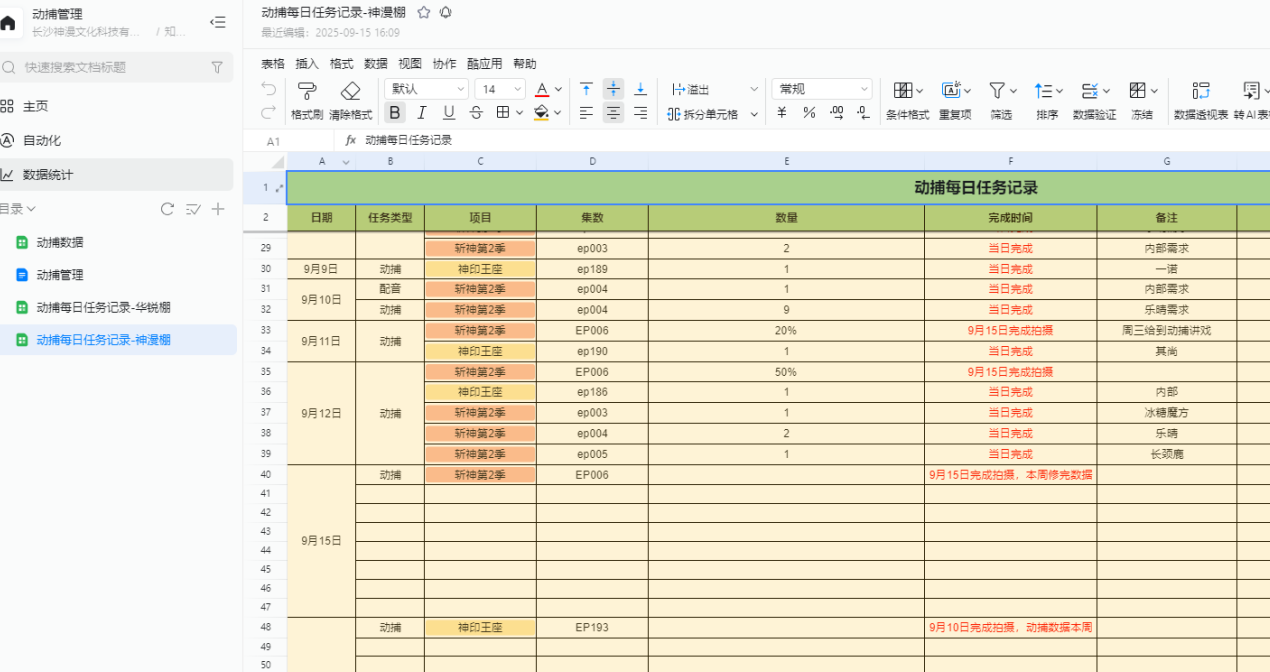1270x672 pixels.
Task: Star this document as a favorite
Action: (x=424, y=12)
